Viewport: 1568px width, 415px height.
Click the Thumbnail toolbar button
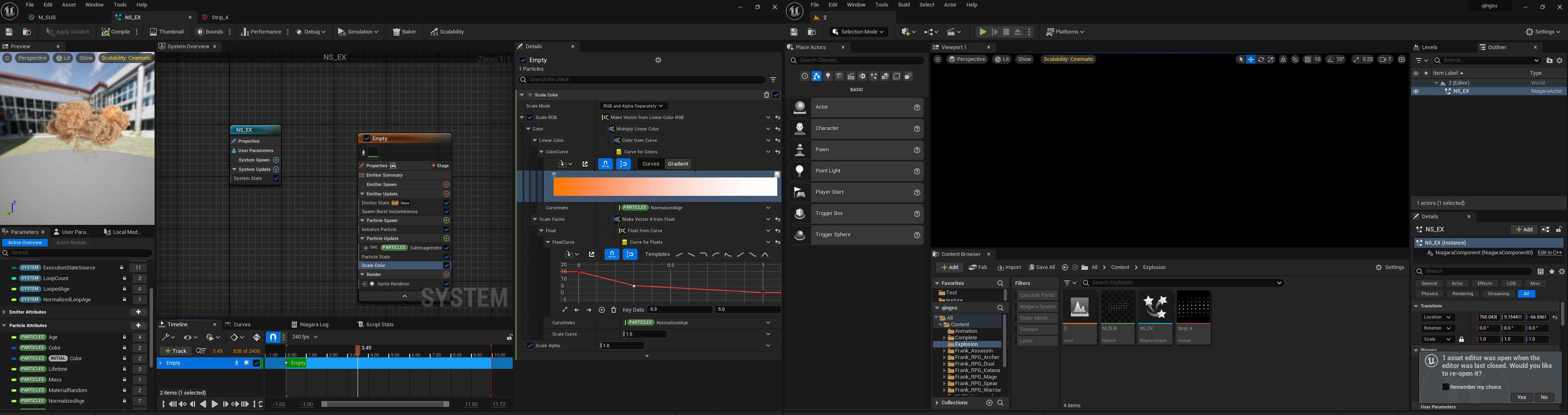tap(167, 31)
